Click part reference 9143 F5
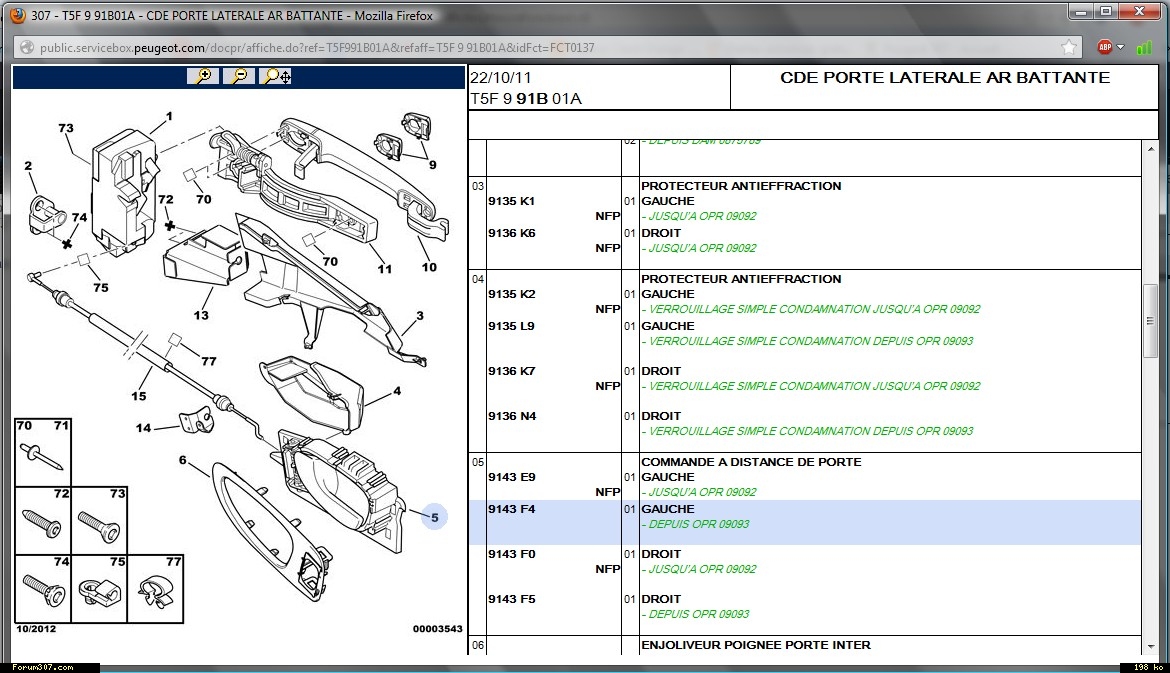 click(511, 599)
